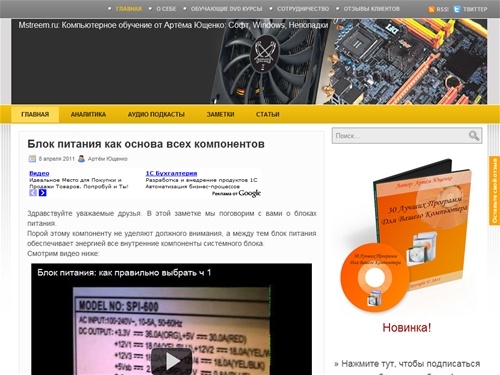
Task: Open the Видео ad link
Action: [x=39, y=173]
